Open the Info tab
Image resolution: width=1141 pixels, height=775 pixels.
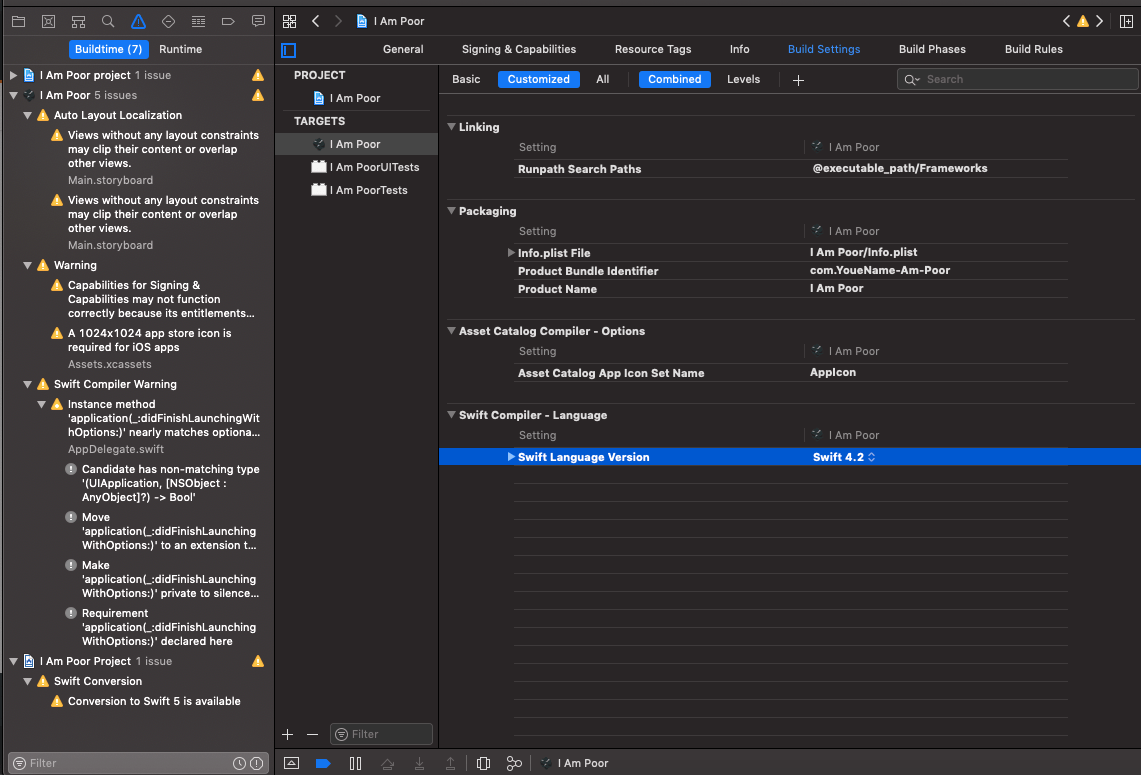739,49
